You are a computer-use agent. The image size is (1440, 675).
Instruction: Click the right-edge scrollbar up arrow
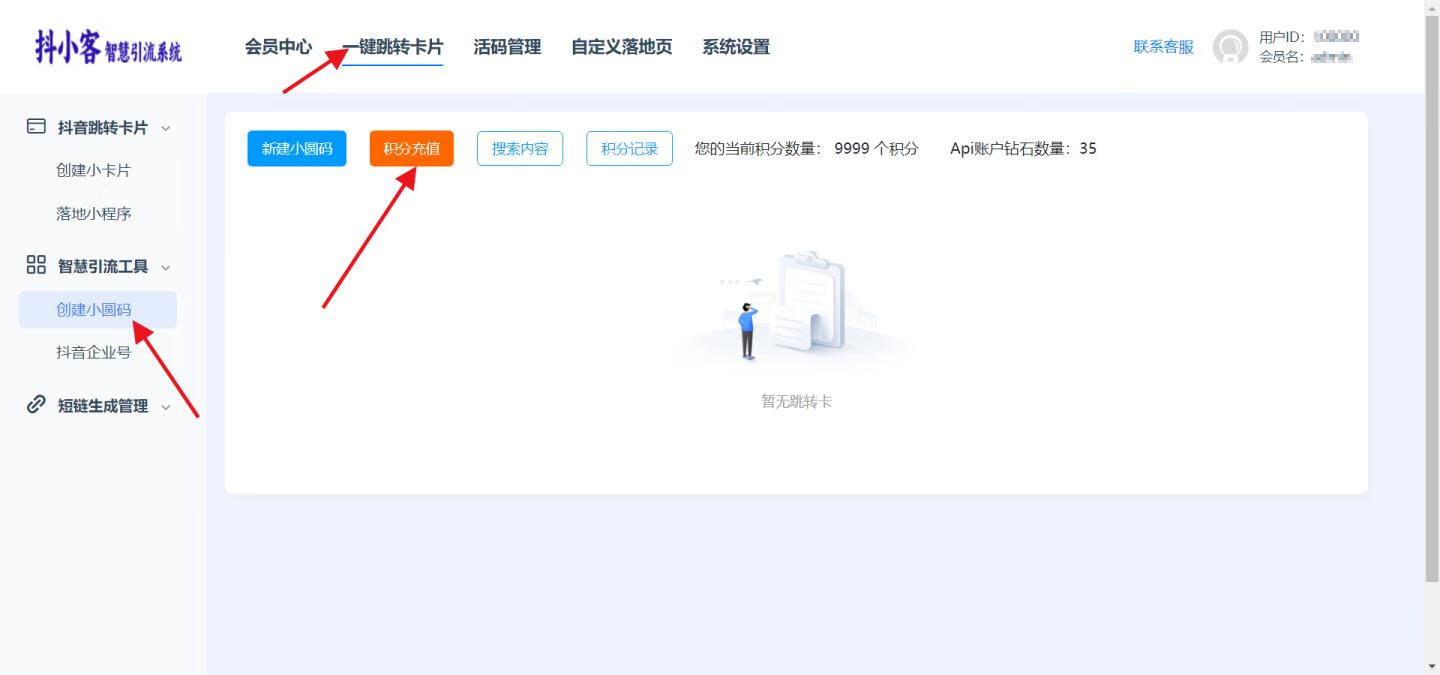1433,7
